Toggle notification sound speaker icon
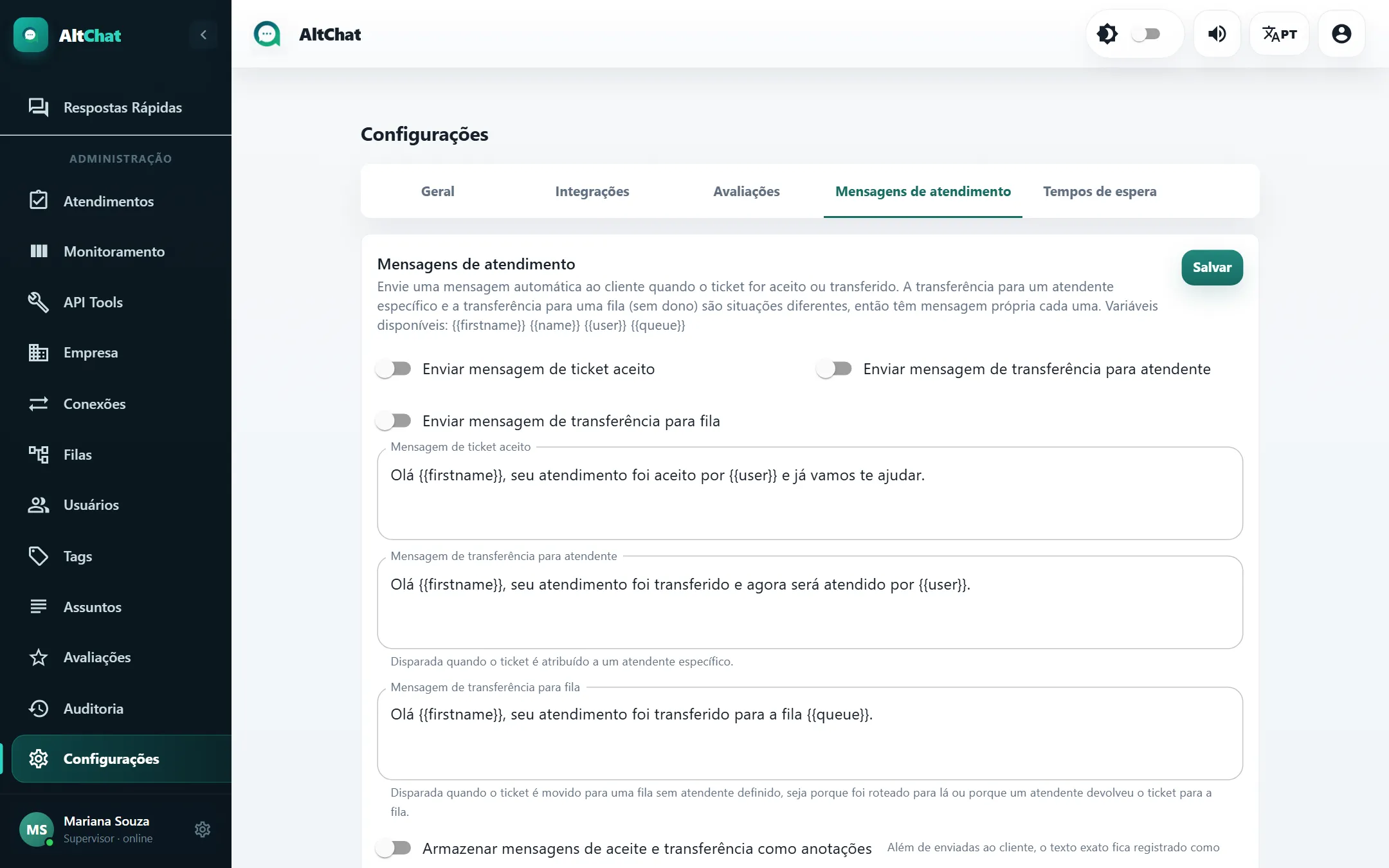The height and width of the screenshot is (868, 1389). coord(1217,34)
